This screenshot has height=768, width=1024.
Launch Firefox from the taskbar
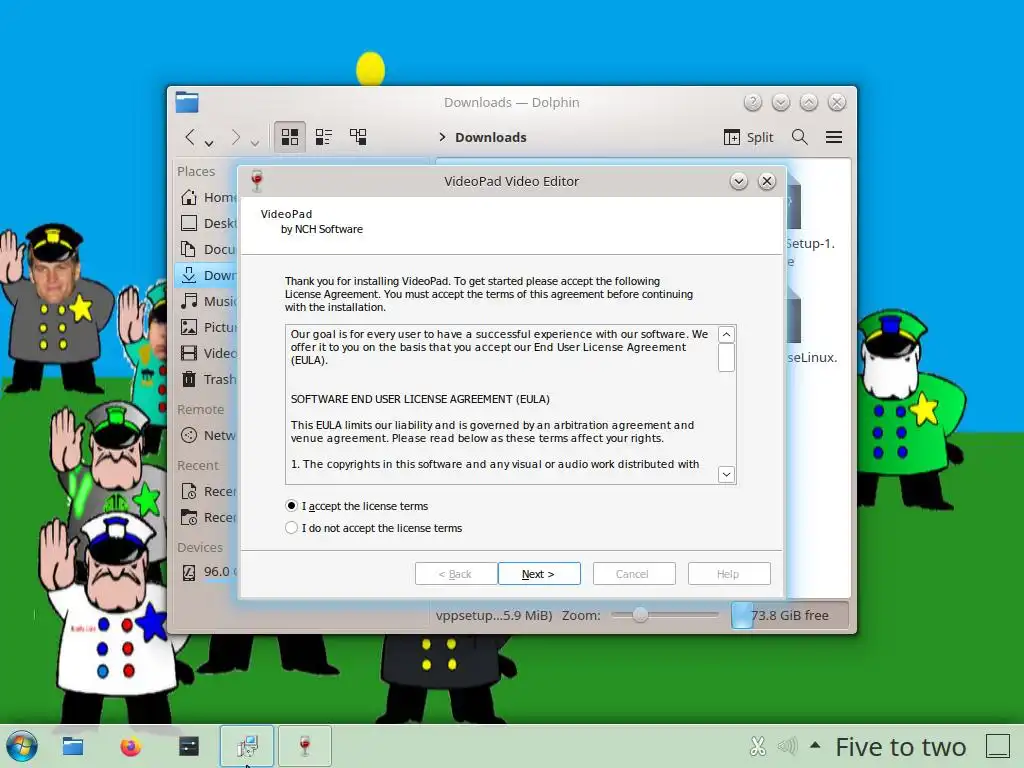[131, 746]
